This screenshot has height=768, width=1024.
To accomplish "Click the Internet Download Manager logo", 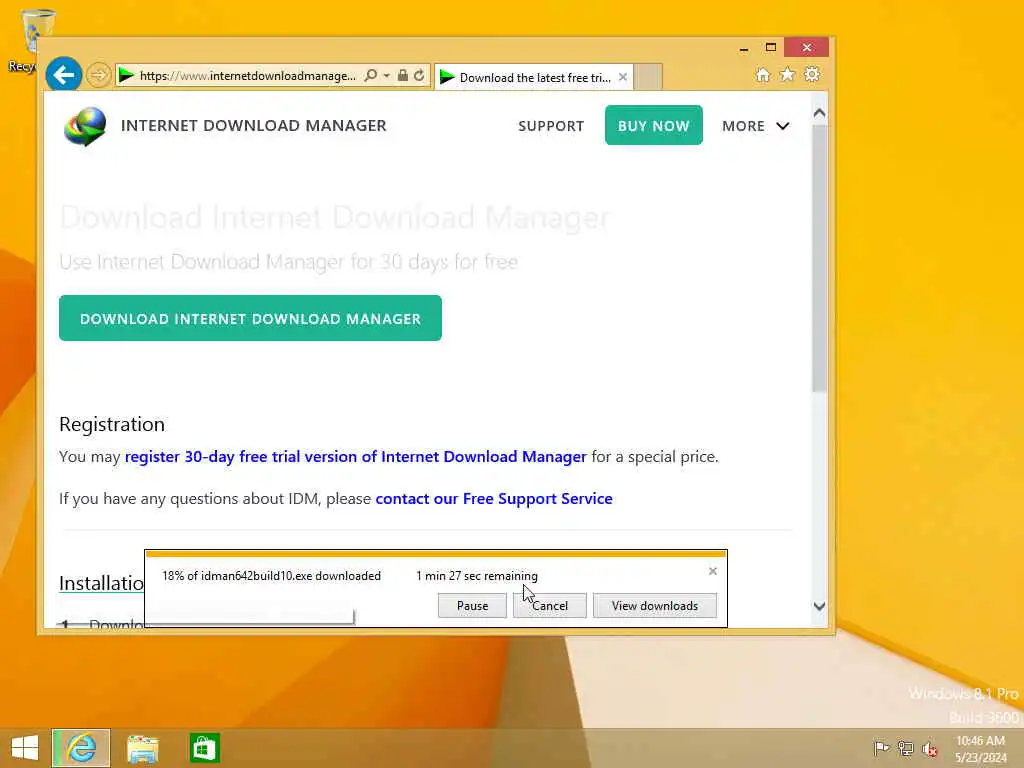I will click(85, 126).
